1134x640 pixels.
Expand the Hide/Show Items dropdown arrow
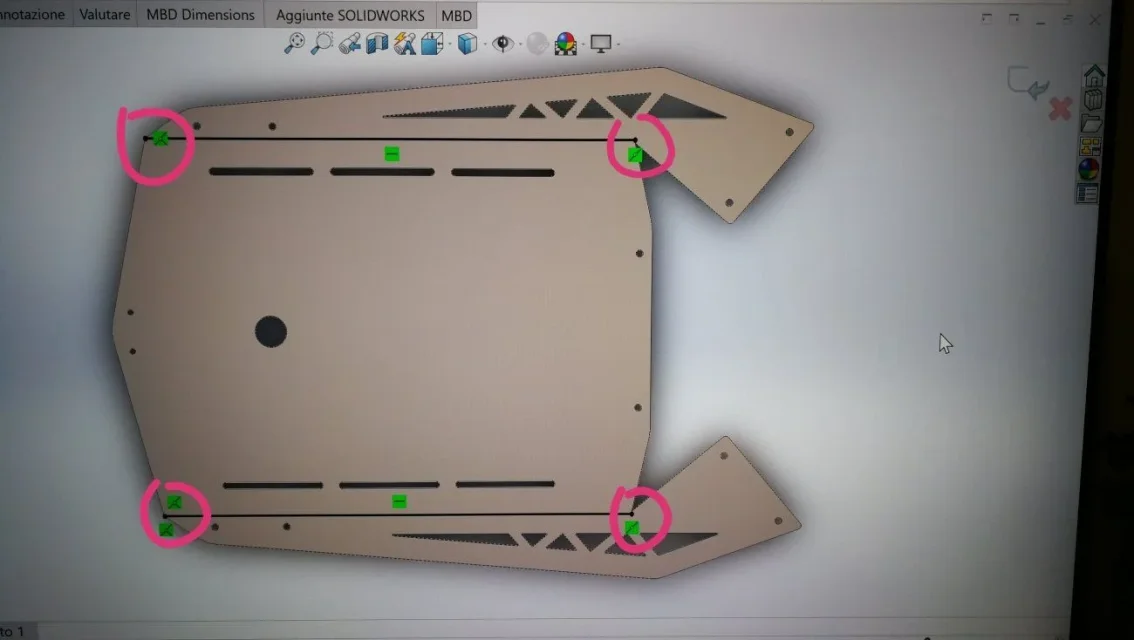pos(519,45)
